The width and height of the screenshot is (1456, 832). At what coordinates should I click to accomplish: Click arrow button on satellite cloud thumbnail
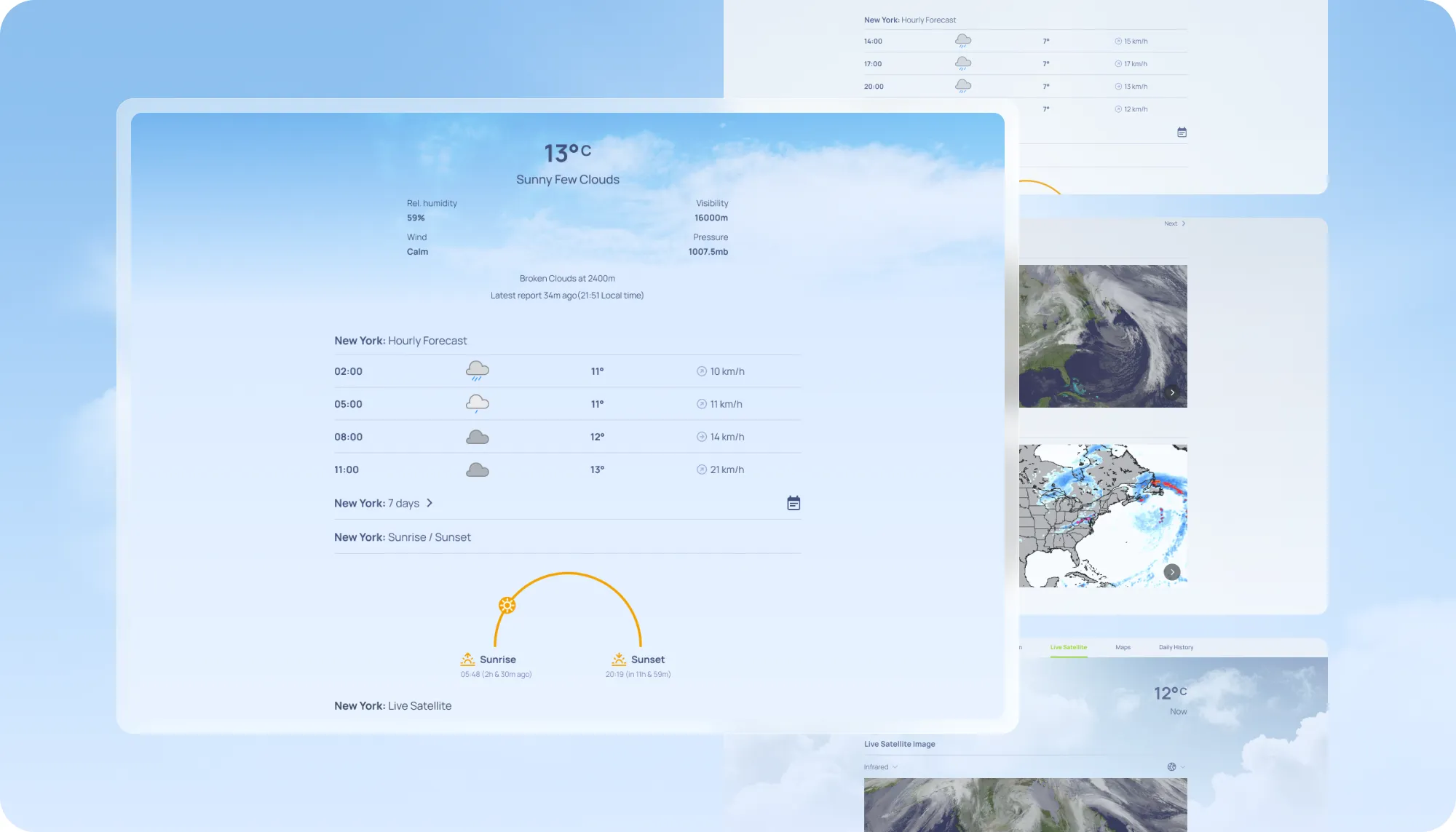tap(1172, 392)
